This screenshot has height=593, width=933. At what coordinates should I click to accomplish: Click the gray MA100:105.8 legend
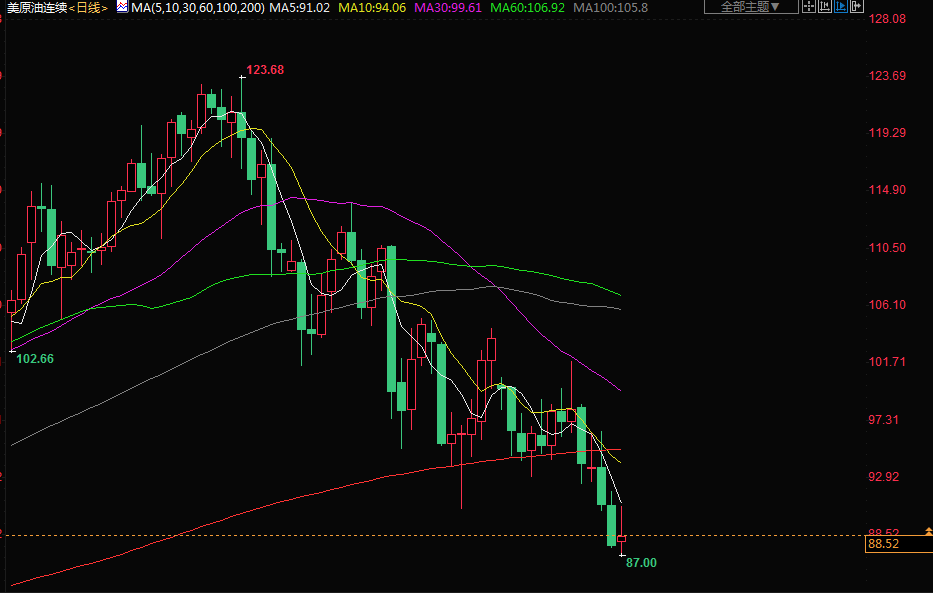[610, 7]
